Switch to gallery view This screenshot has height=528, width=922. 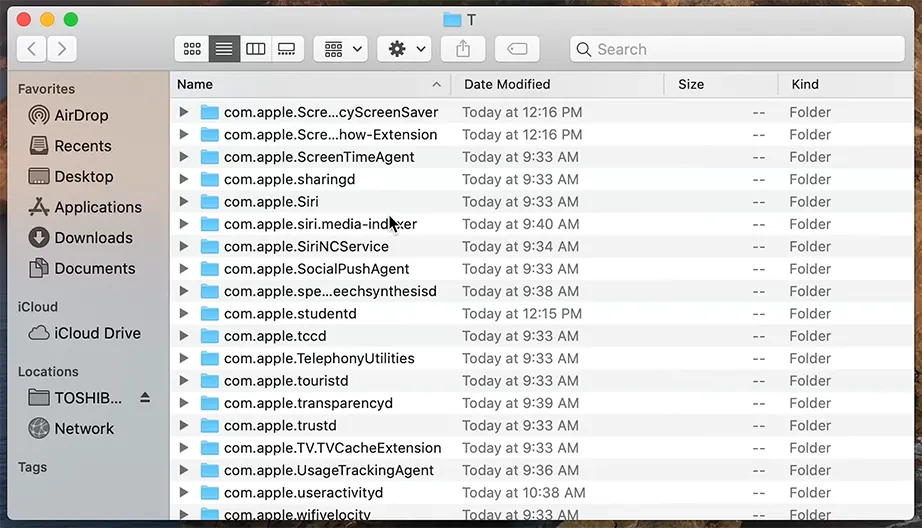(287, 49)
